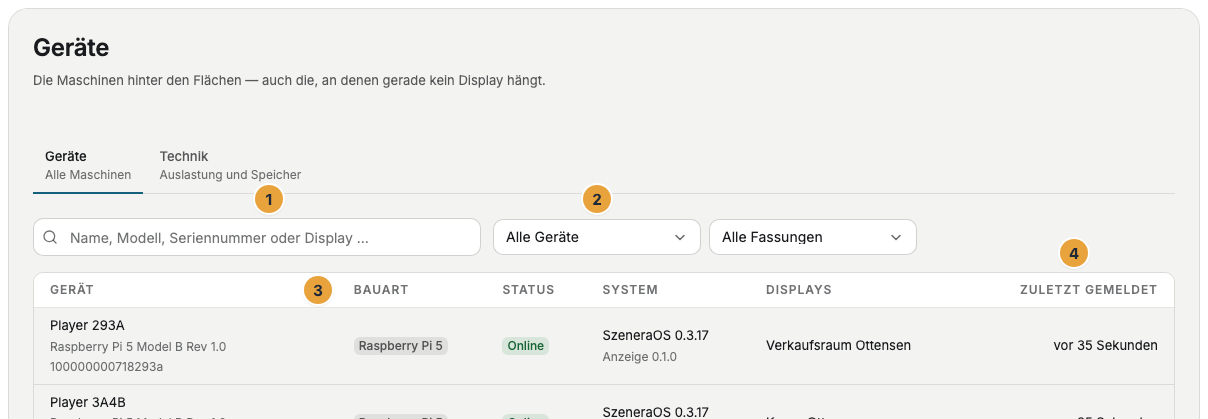Click the GERÄT column header

(72, 290)
